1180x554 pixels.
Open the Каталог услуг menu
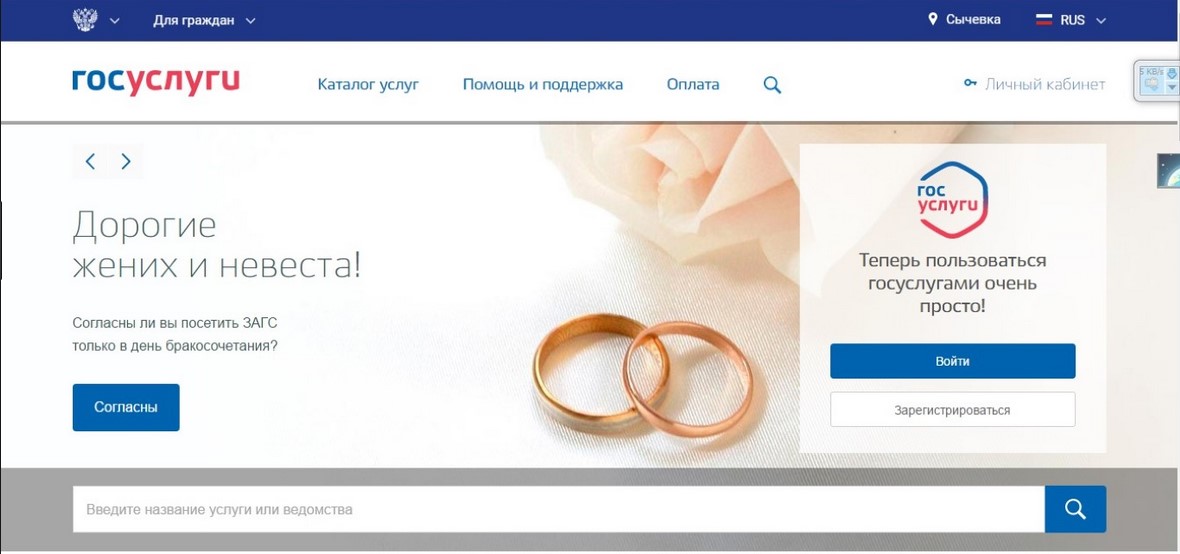coord(368,84)
